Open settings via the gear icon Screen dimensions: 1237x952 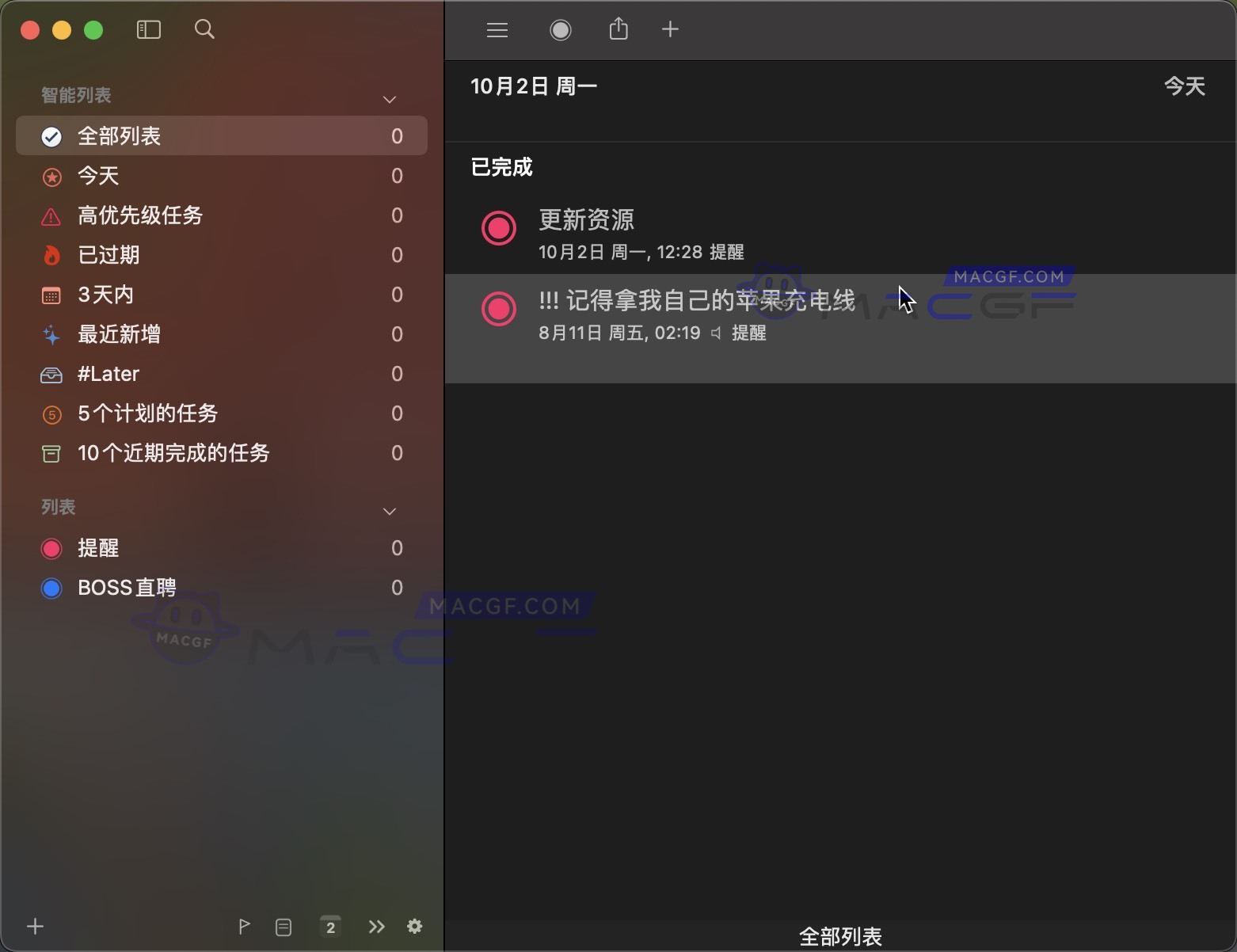click(x=415, y=927)
